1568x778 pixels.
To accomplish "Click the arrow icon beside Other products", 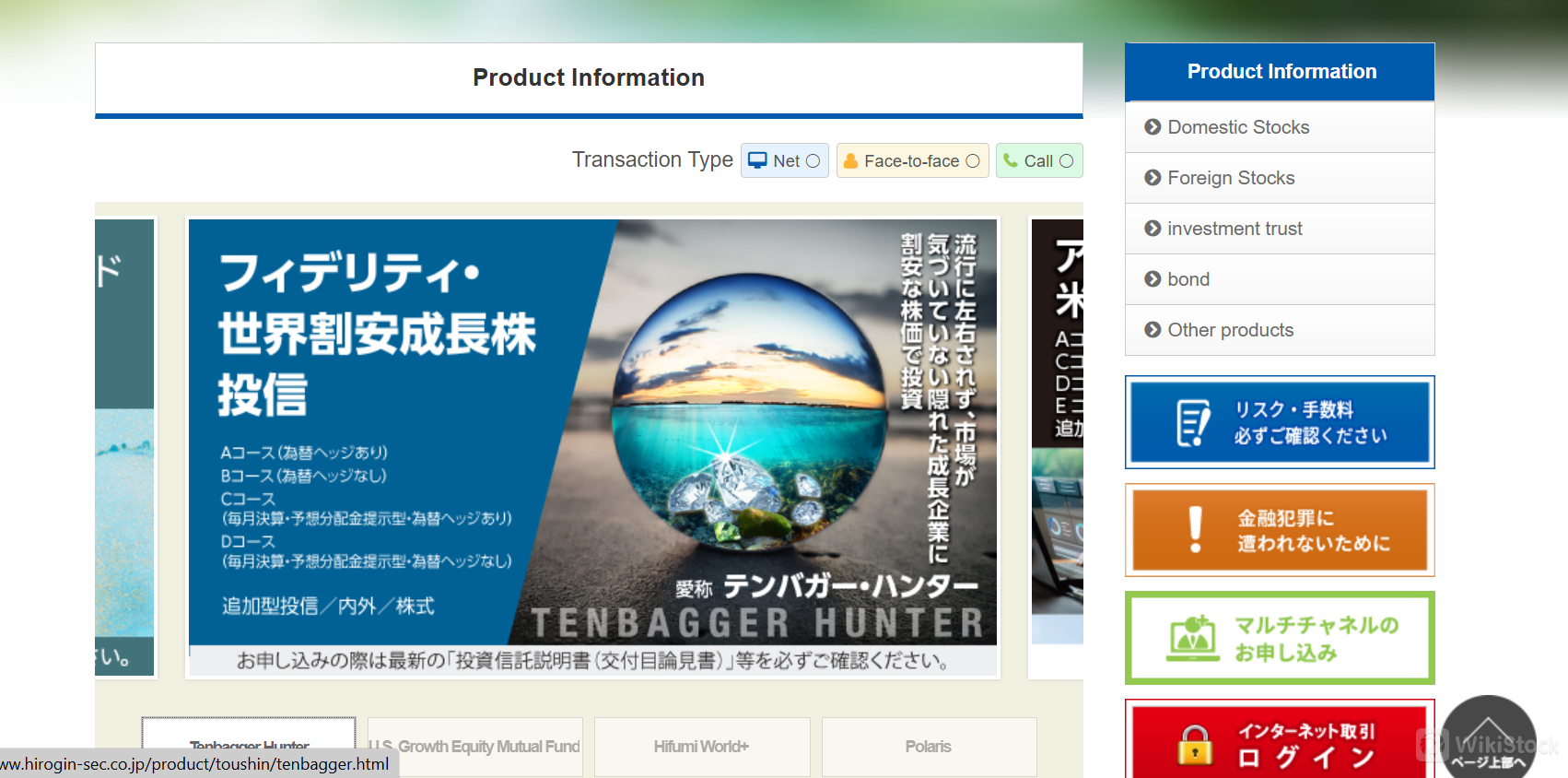I will point(1153,330).
